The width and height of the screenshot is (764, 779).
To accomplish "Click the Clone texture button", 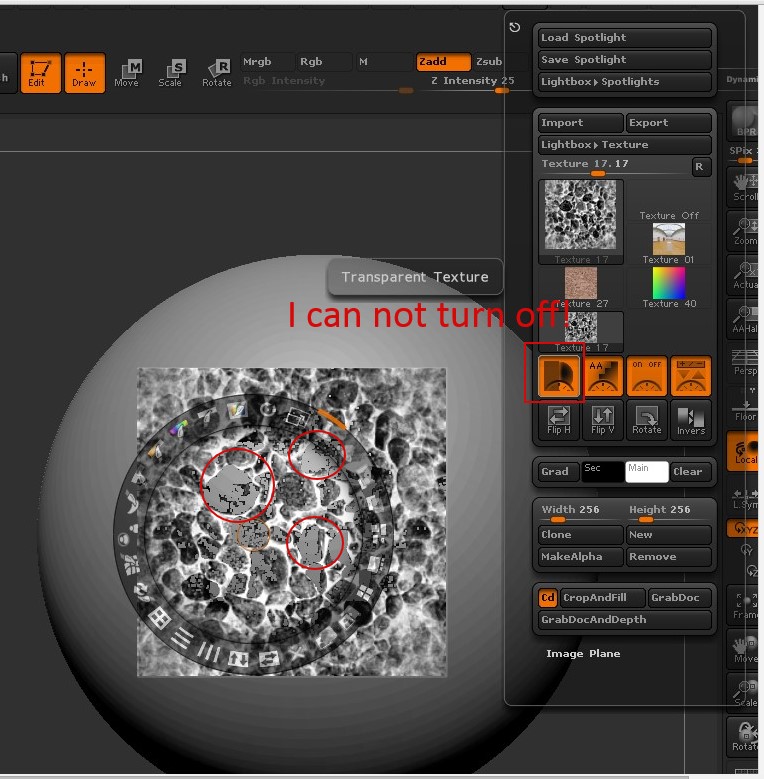I will pyautogui.click(x=580, y=535).
